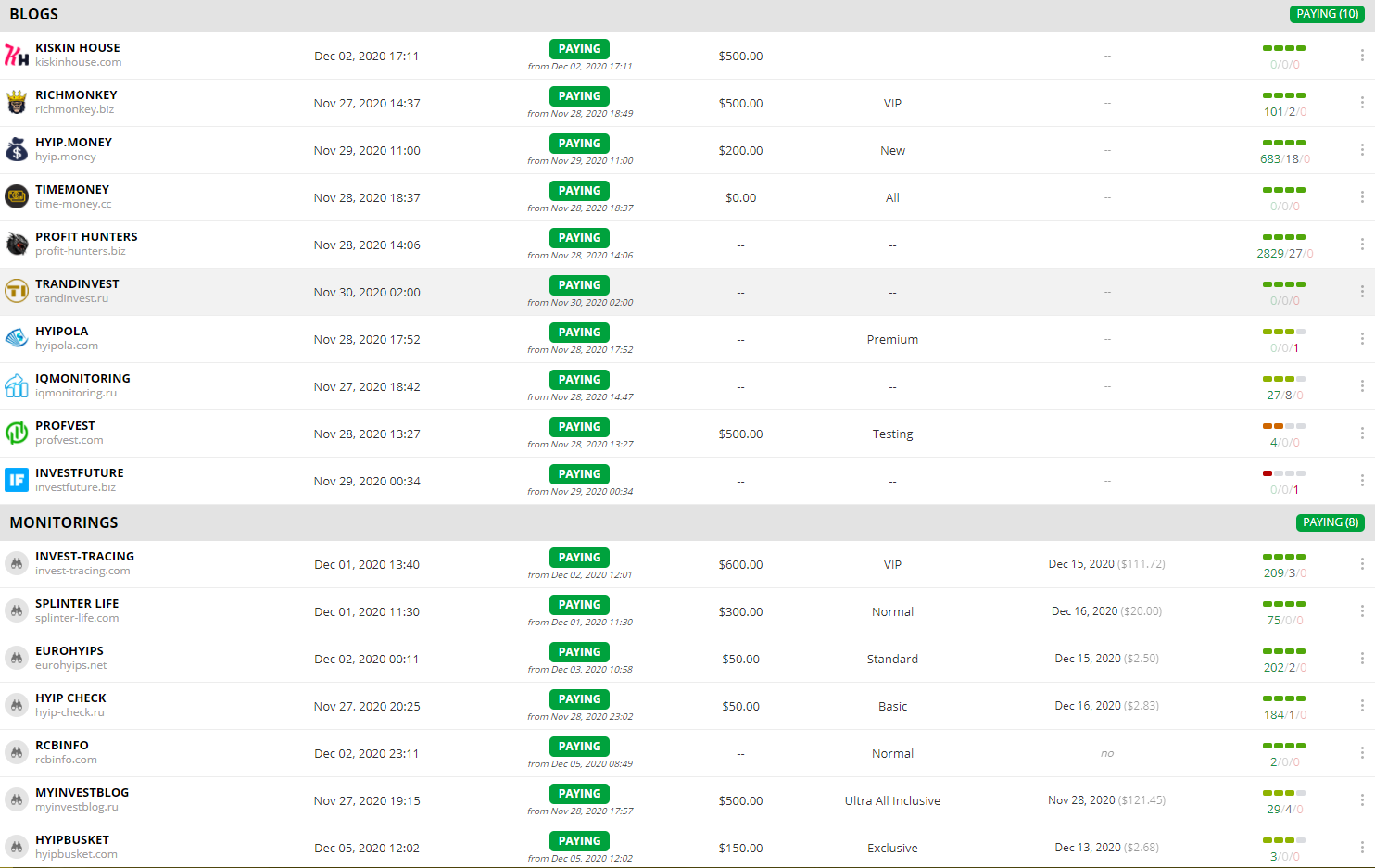Click the TrandInvest TI logo icon
Viewport: 1375px width, 868px height.
tap(17, 292)
